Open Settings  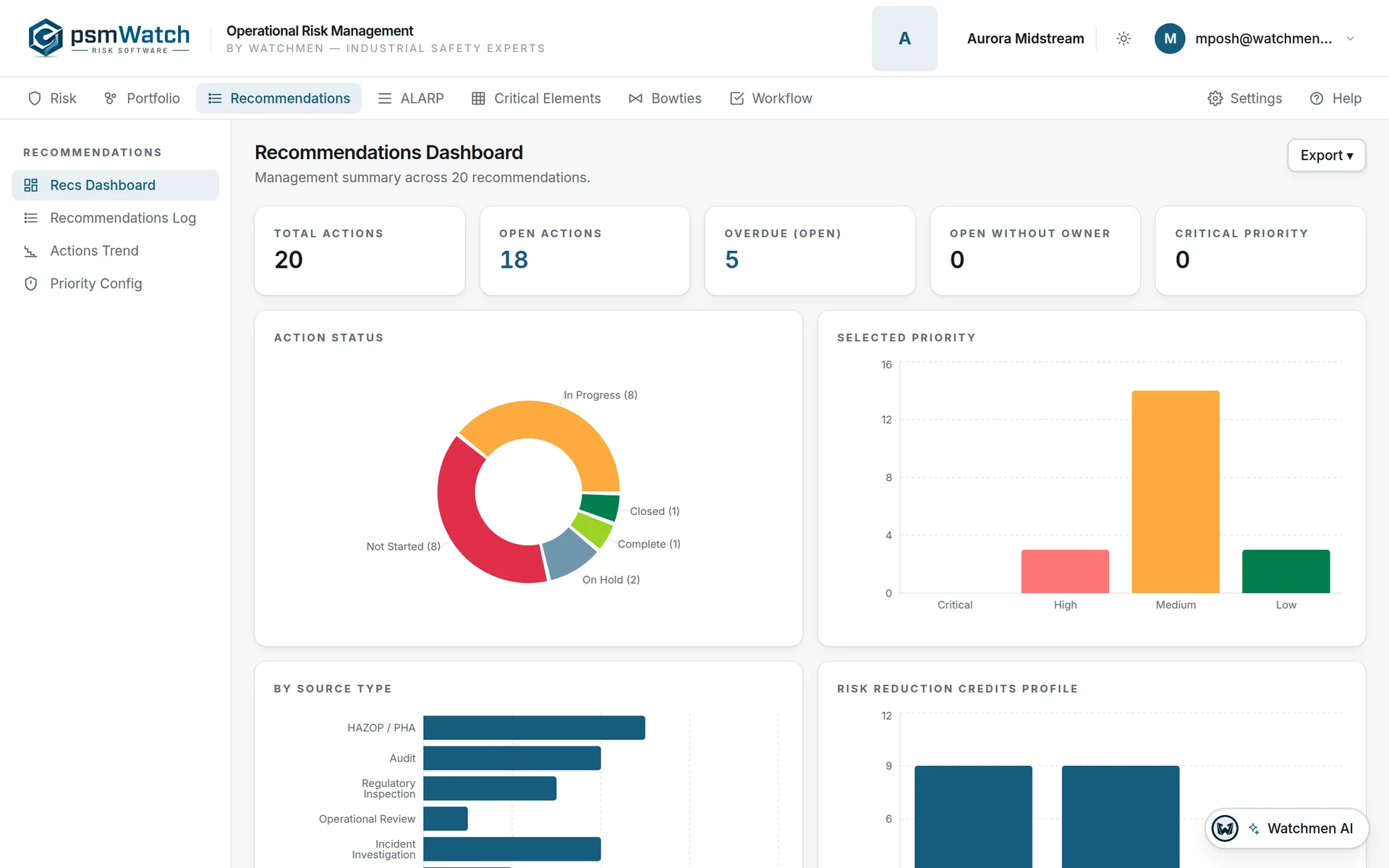tap(1245, 98)
